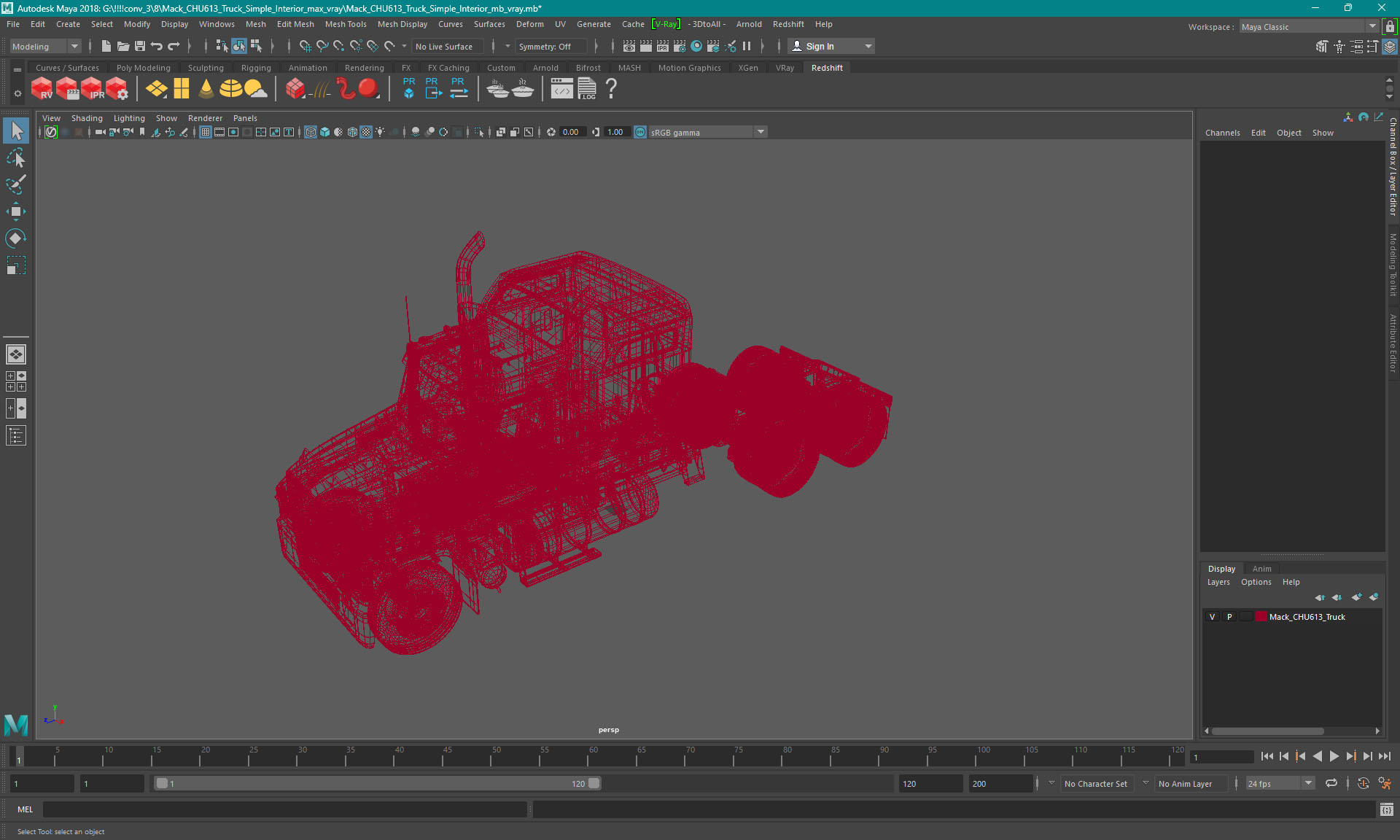The width and height of the screenshot is (1400, 840).
Task: Click the viewport gamma value field 1.00
Action: pos(616,132)
